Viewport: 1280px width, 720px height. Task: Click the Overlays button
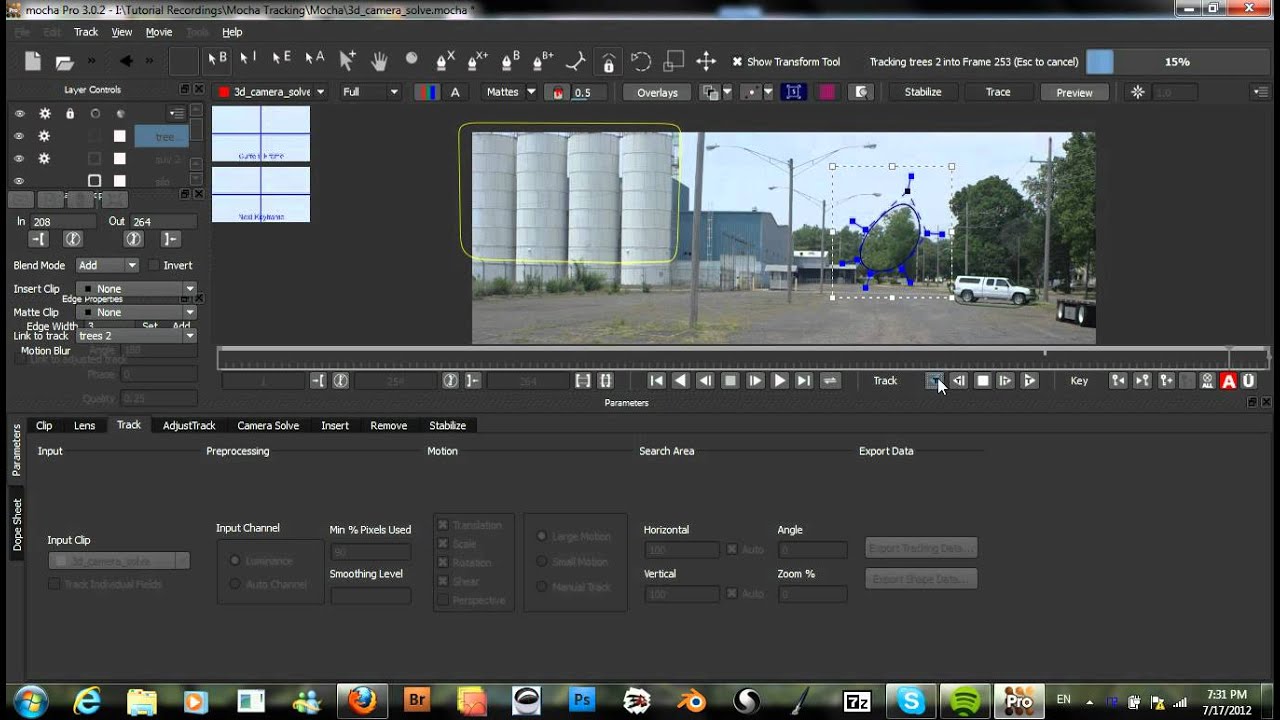[657, 92]
